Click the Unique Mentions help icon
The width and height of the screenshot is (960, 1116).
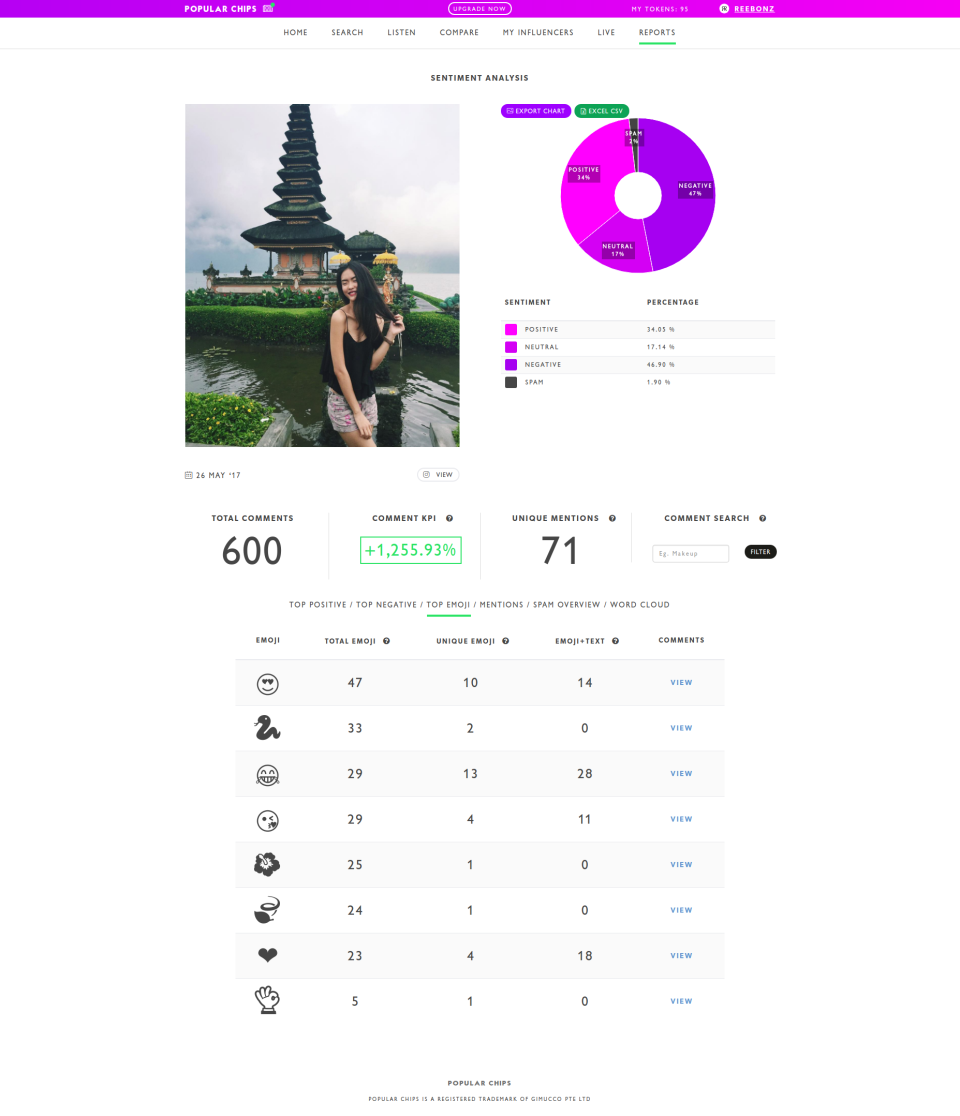pyautogui.click(x=612, y=518)
